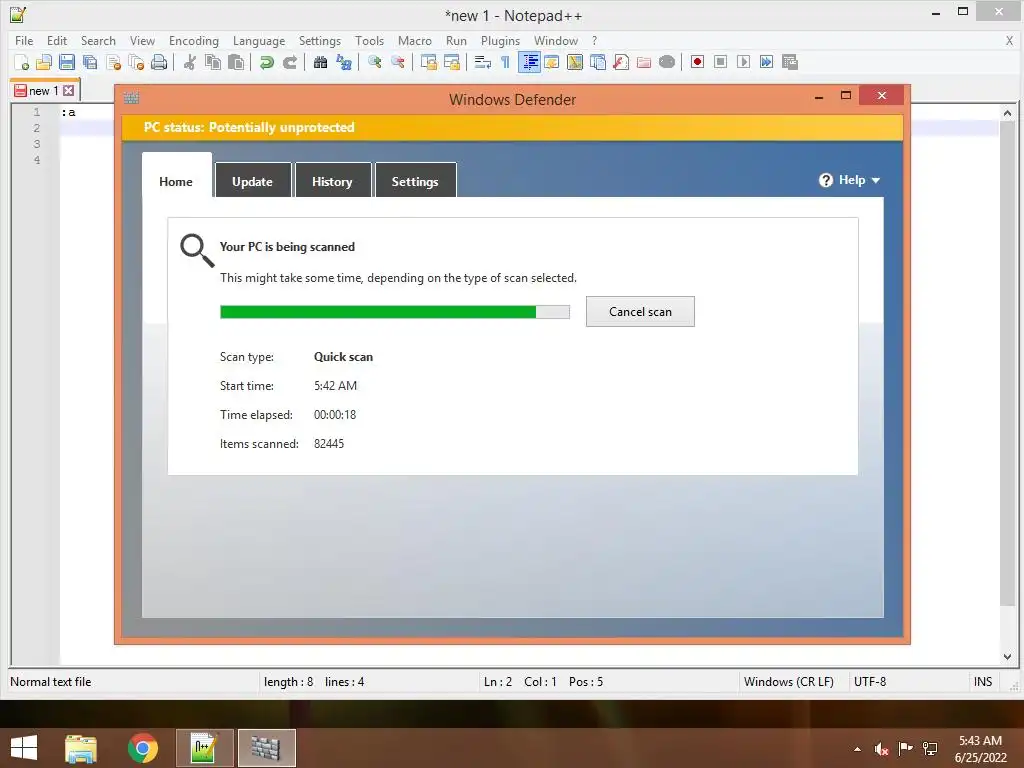The image size is (1024, 768).
Task: Open the Function List panel icon
Action: click(621, 62)
